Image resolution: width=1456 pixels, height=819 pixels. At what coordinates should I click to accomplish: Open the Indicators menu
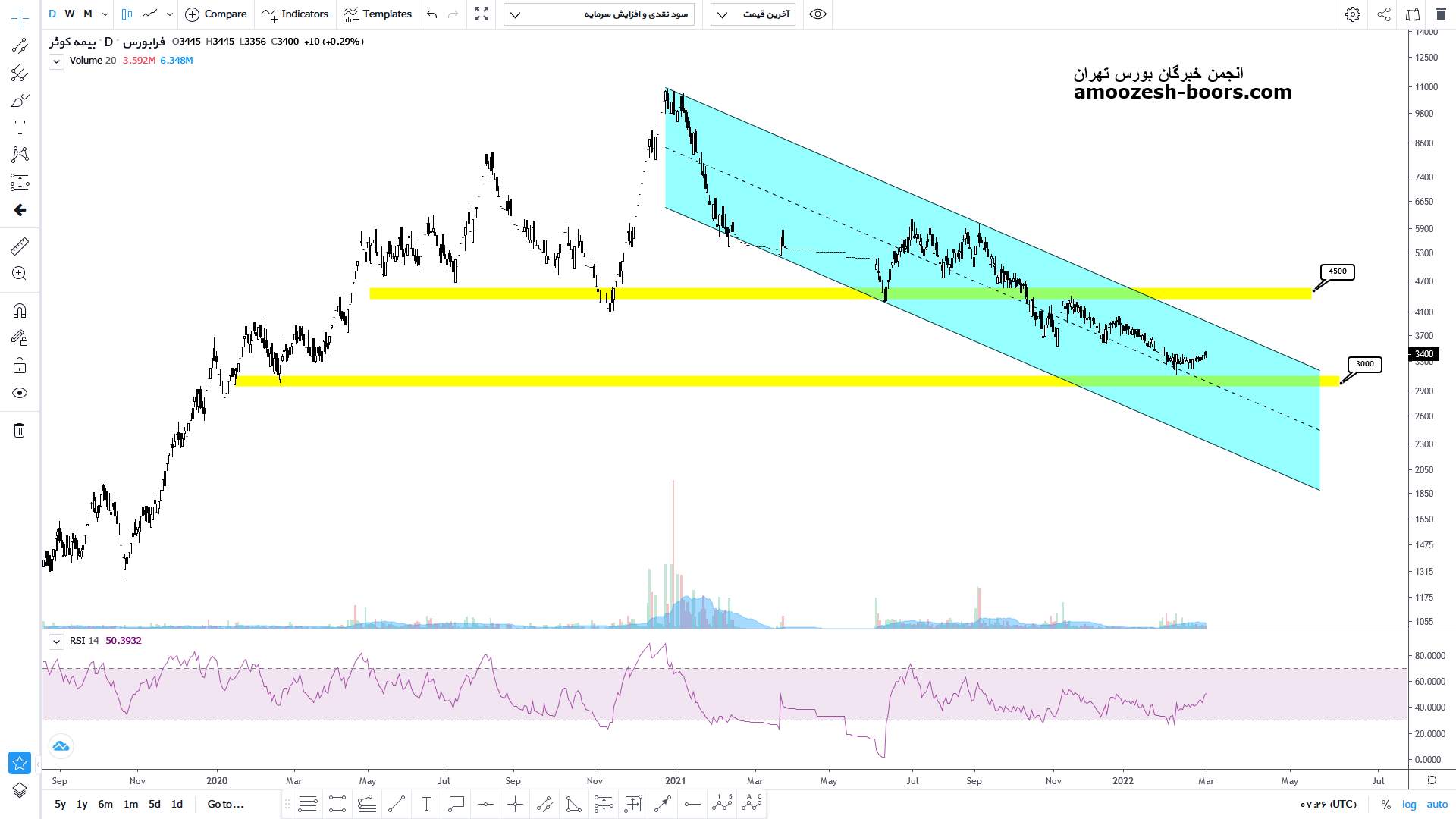295,14
